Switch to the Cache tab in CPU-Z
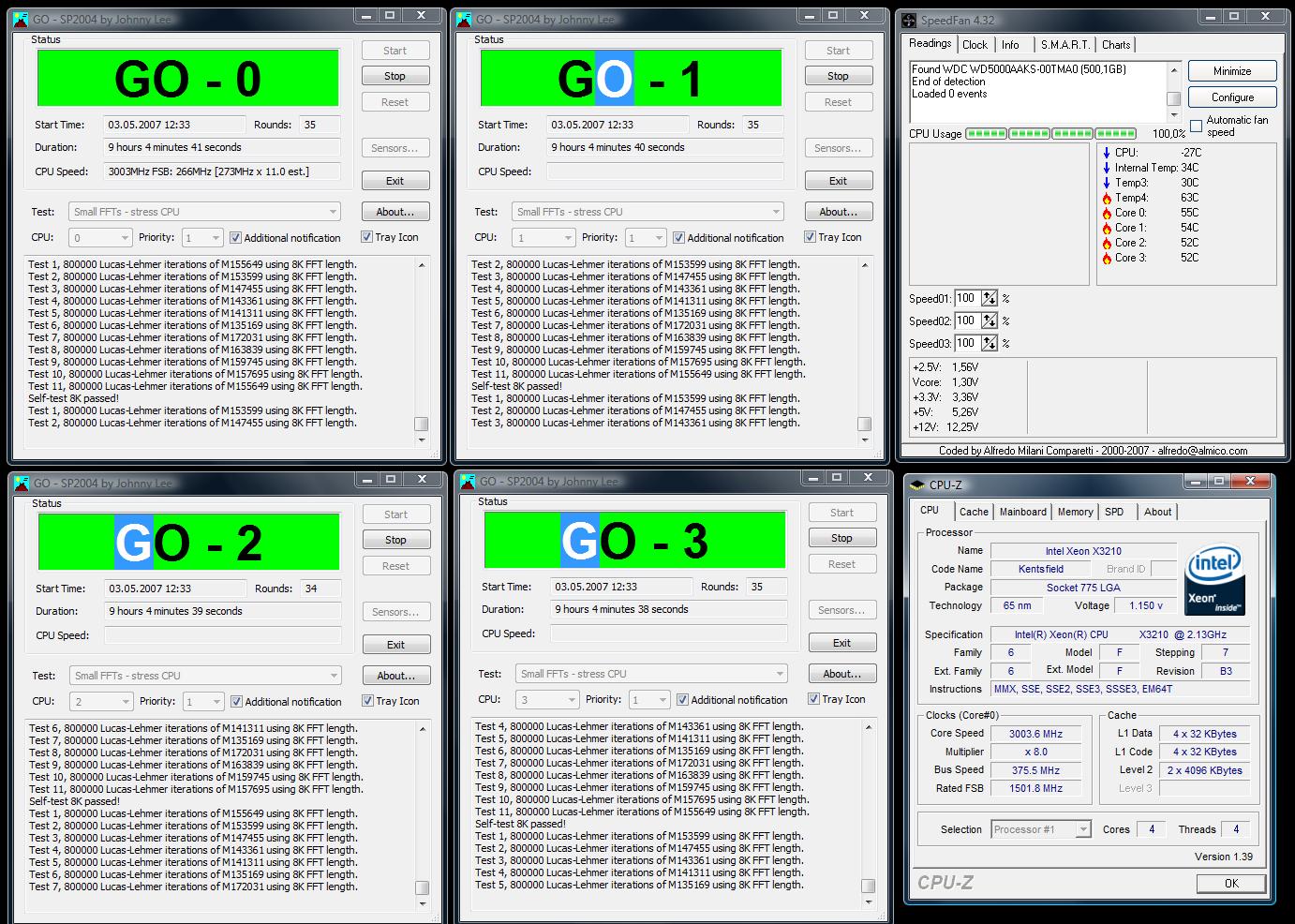The image size is (1295, 924). tap(974, 512)
